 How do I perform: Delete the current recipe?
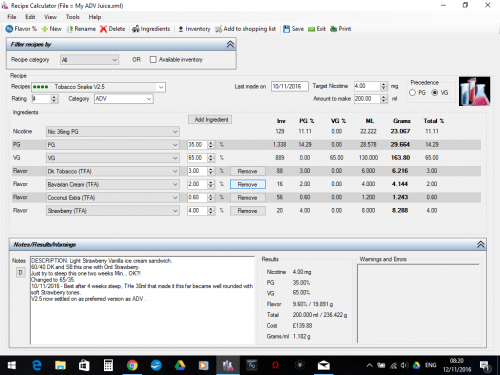coord(113,29)
